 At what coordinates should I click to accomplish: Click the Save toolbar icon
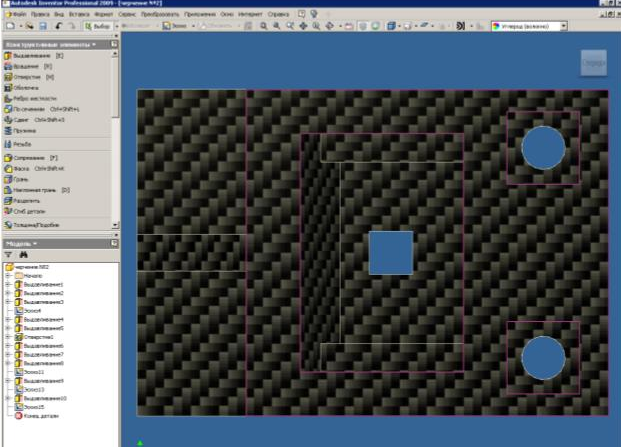[43, 26]
